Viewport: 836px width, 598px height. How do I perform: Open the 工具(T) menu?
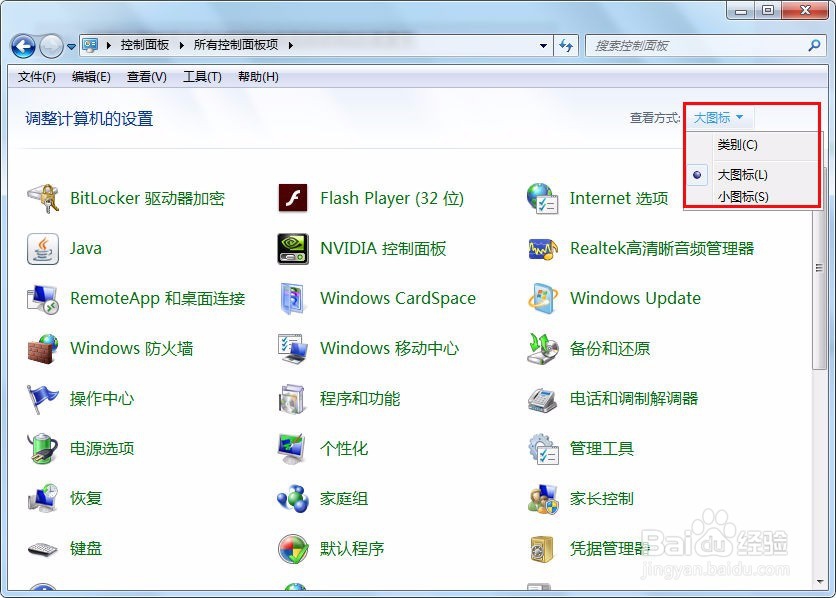[202, 77]
